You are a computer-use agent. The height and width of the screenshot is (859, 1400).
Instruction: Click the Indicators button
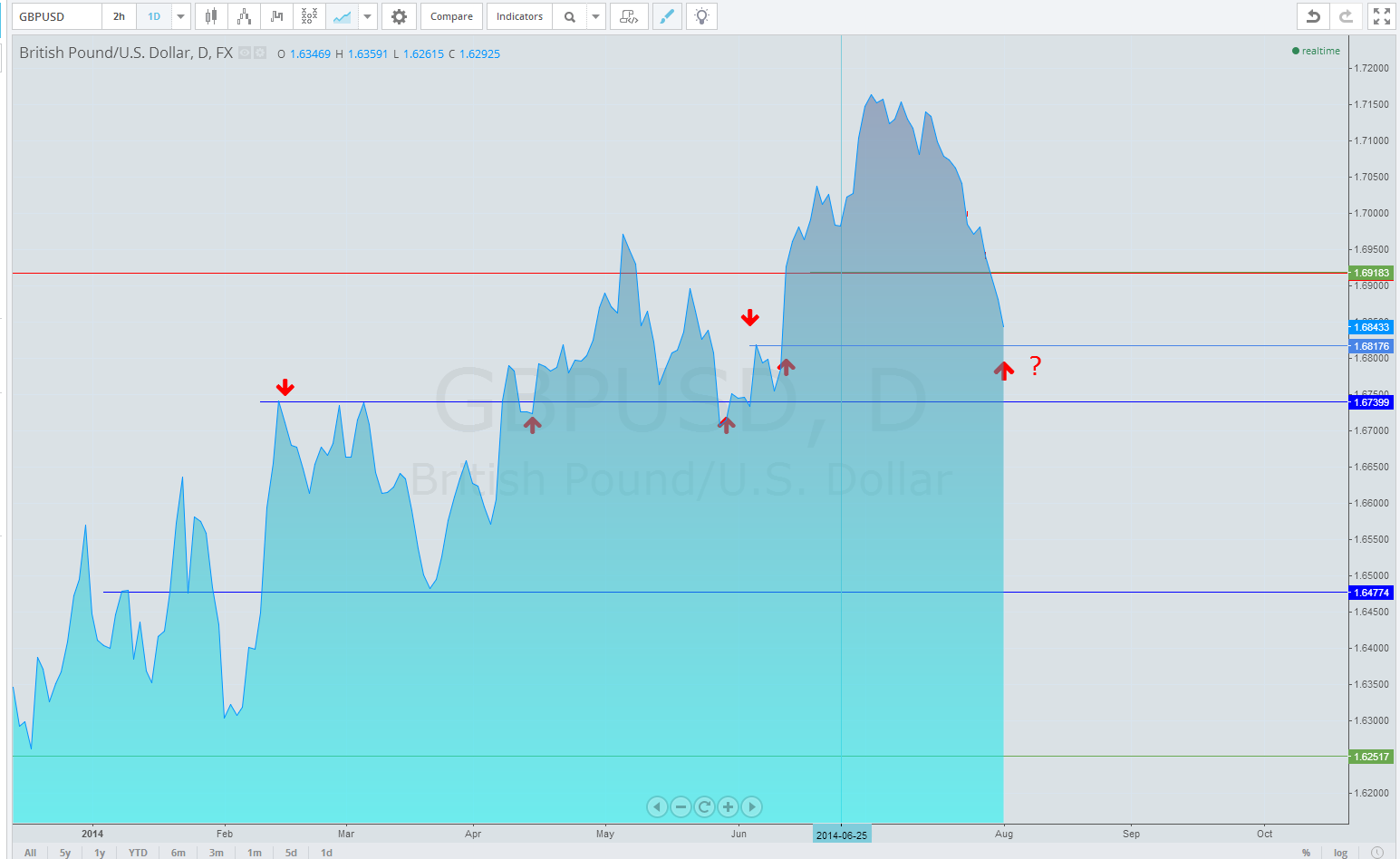519,16
